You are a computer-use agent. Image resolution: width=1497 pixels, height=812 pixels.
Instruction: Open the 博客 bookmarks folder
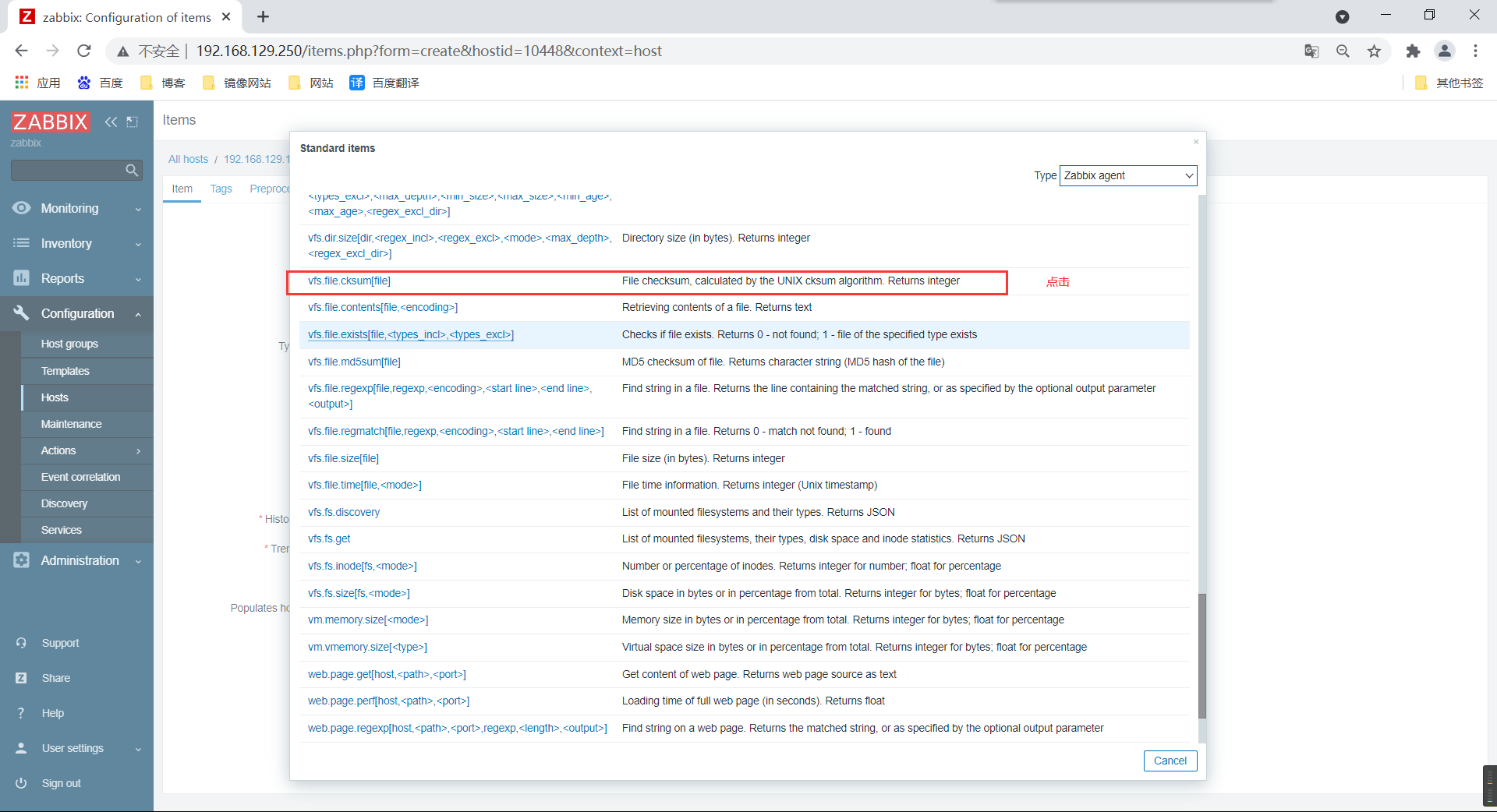pos(162,83)
